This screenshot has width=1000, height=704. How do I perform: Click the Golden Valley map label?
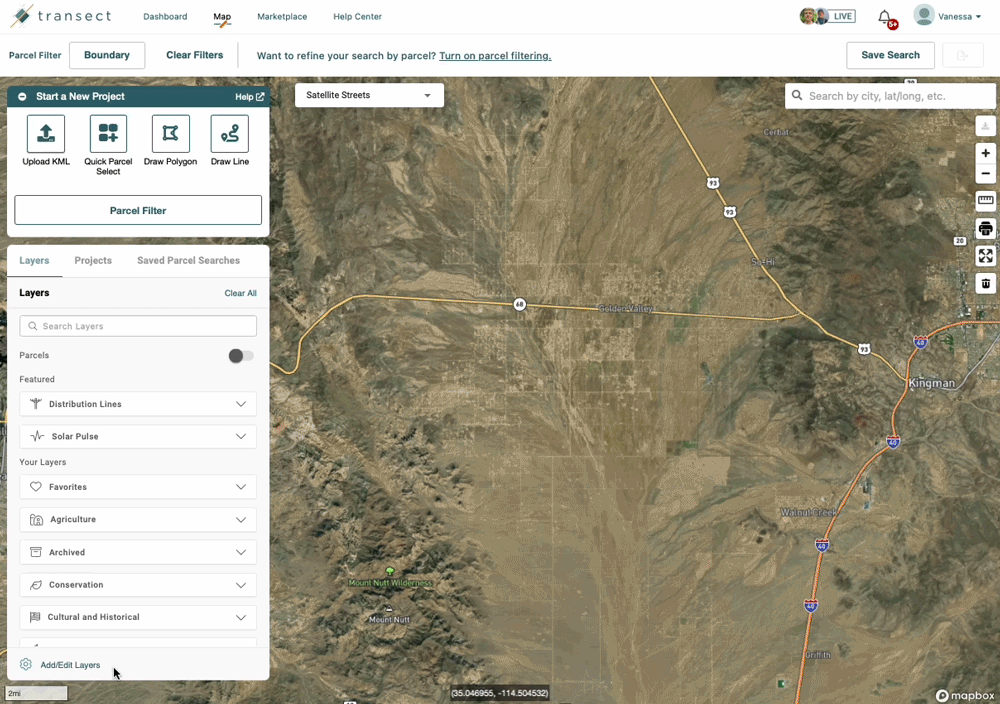626,309
